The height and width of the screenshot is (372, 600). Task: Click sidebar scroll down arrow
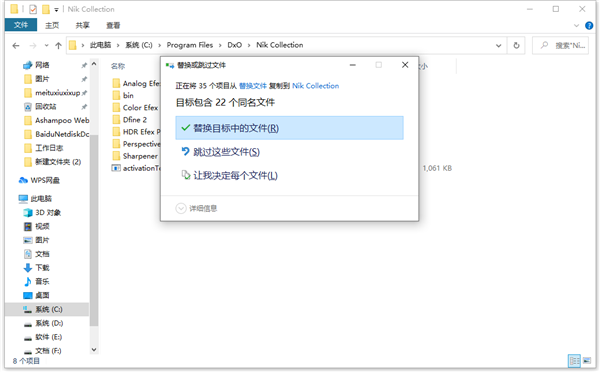(x=94, y=349)
